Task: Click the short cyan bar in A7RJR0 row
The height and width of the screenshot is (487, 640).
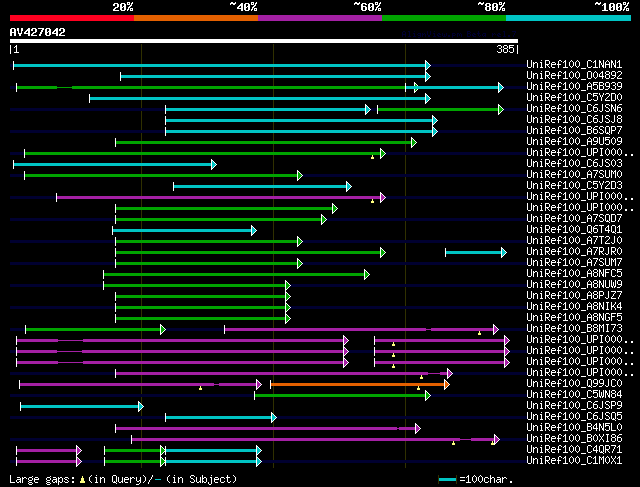Action: 476,253
